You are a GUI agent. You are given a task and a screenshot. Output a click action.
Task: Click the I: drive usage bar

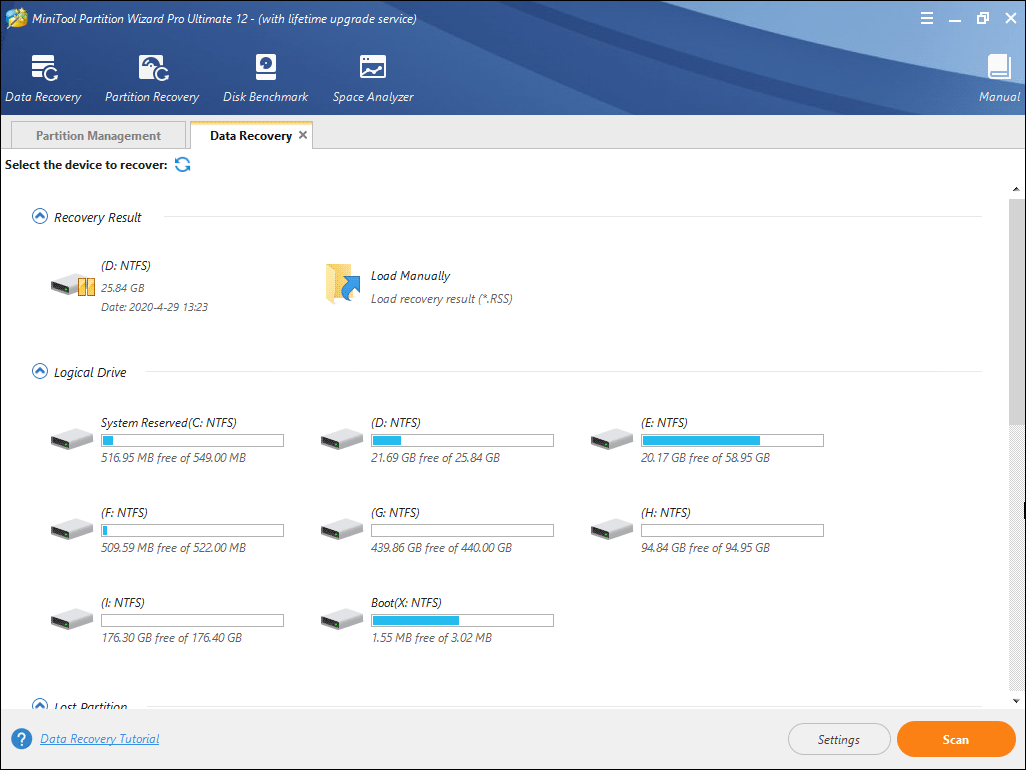click(192, 620)
